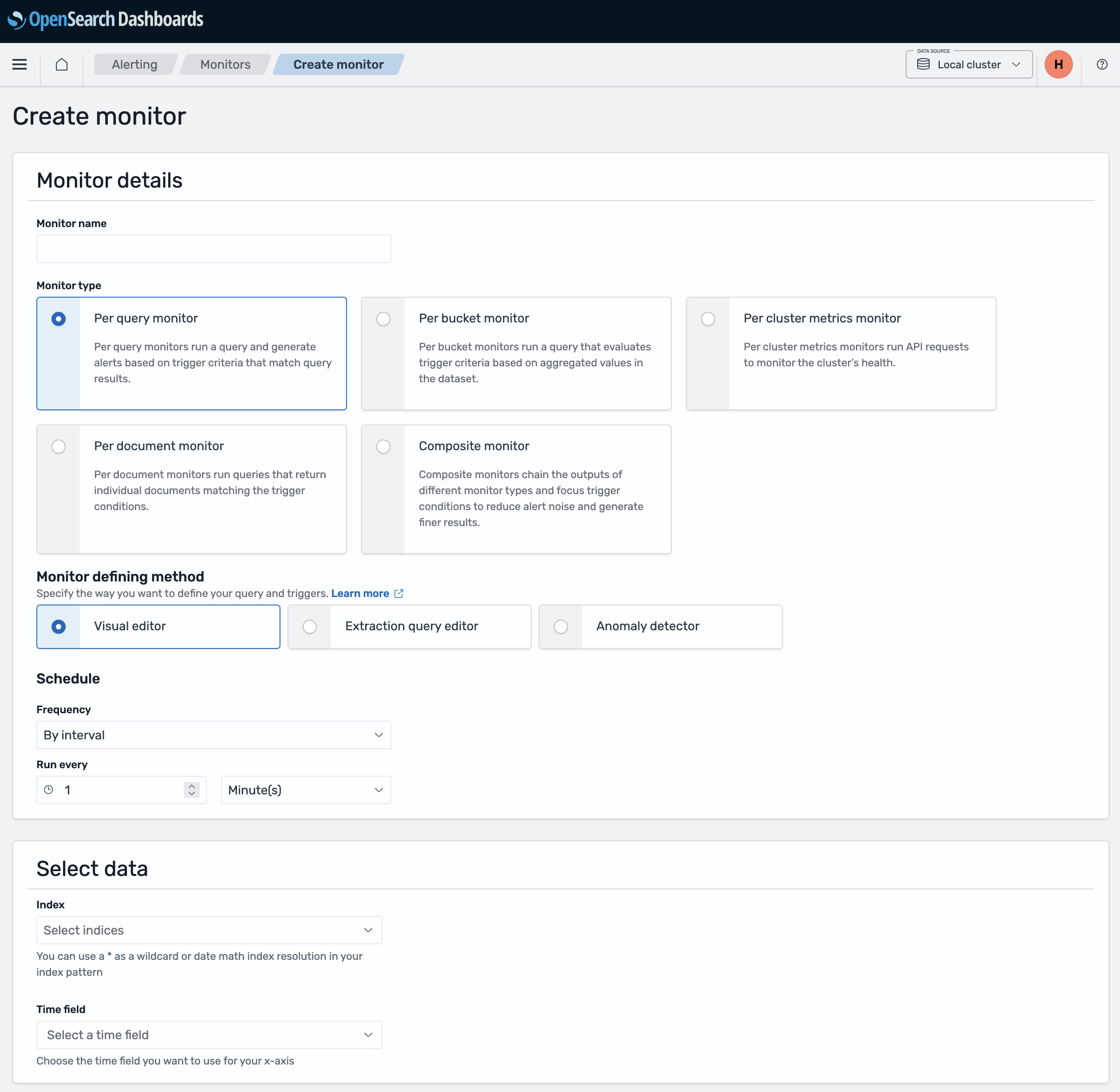Switch to the Monitors breadcrumb

[x=225, y=64]
